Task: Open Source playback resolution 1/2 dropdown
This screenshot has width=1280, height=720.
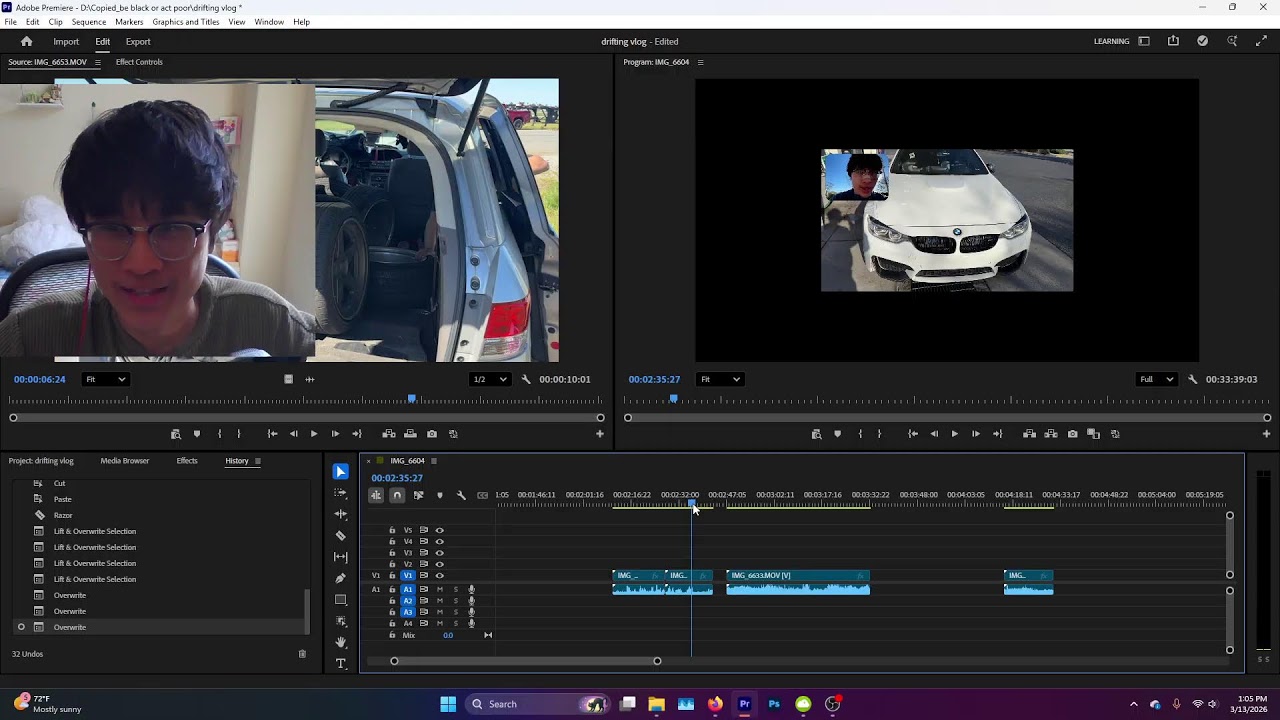Action: [489, 379]
